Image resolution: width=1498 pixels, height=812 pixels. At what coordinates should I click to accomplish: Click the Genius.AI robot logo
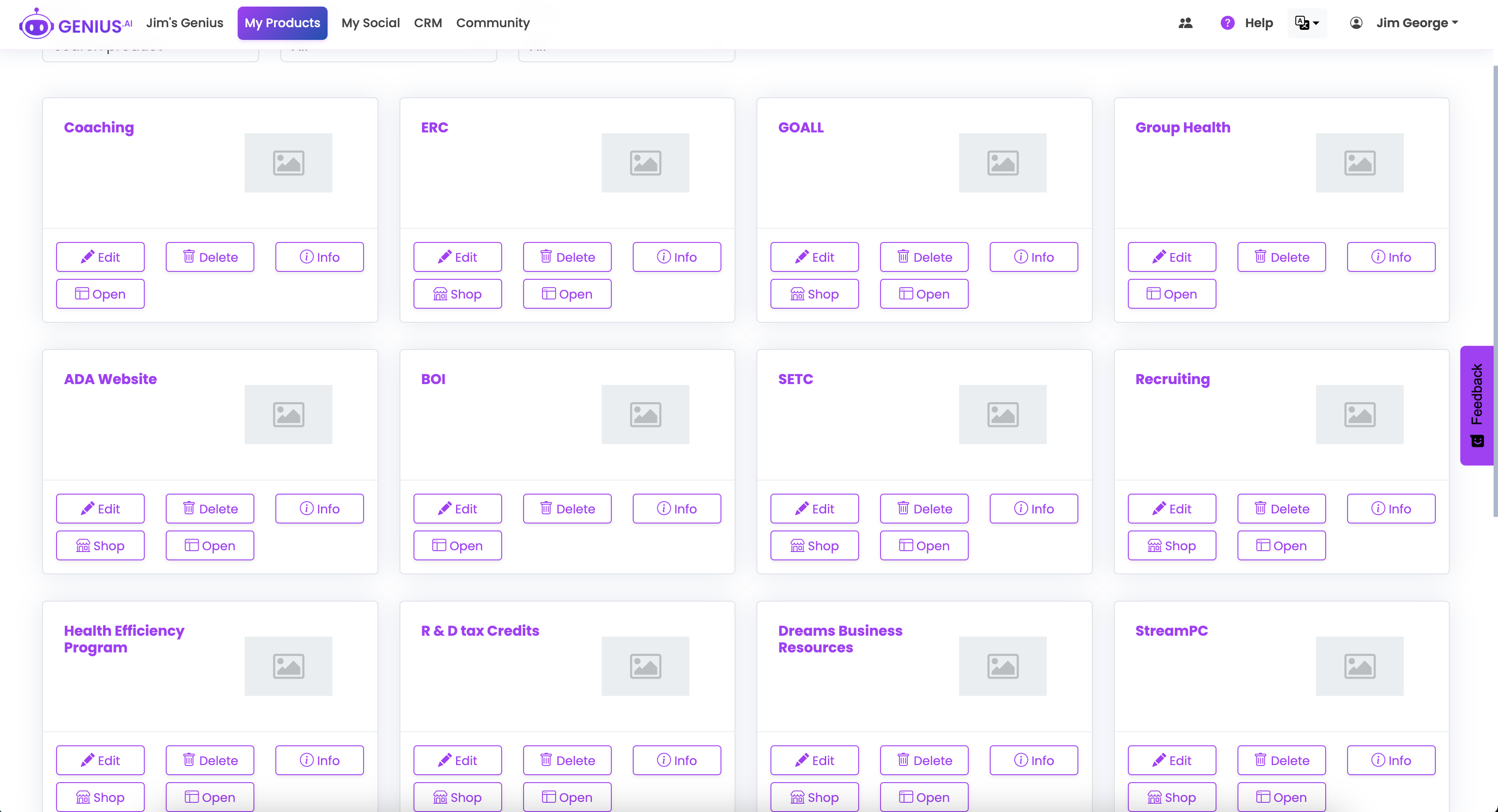coord(75,23)
